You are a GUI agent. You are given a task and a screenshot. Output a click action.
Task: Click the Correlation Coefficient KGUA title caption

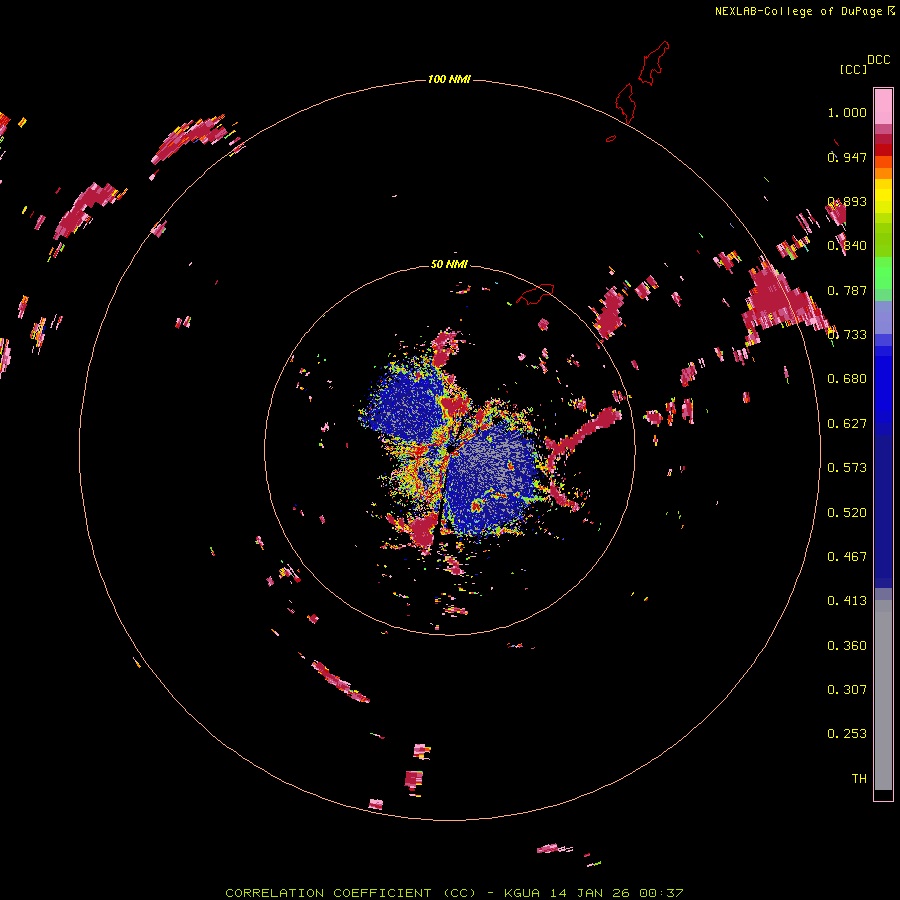[454, 893]
